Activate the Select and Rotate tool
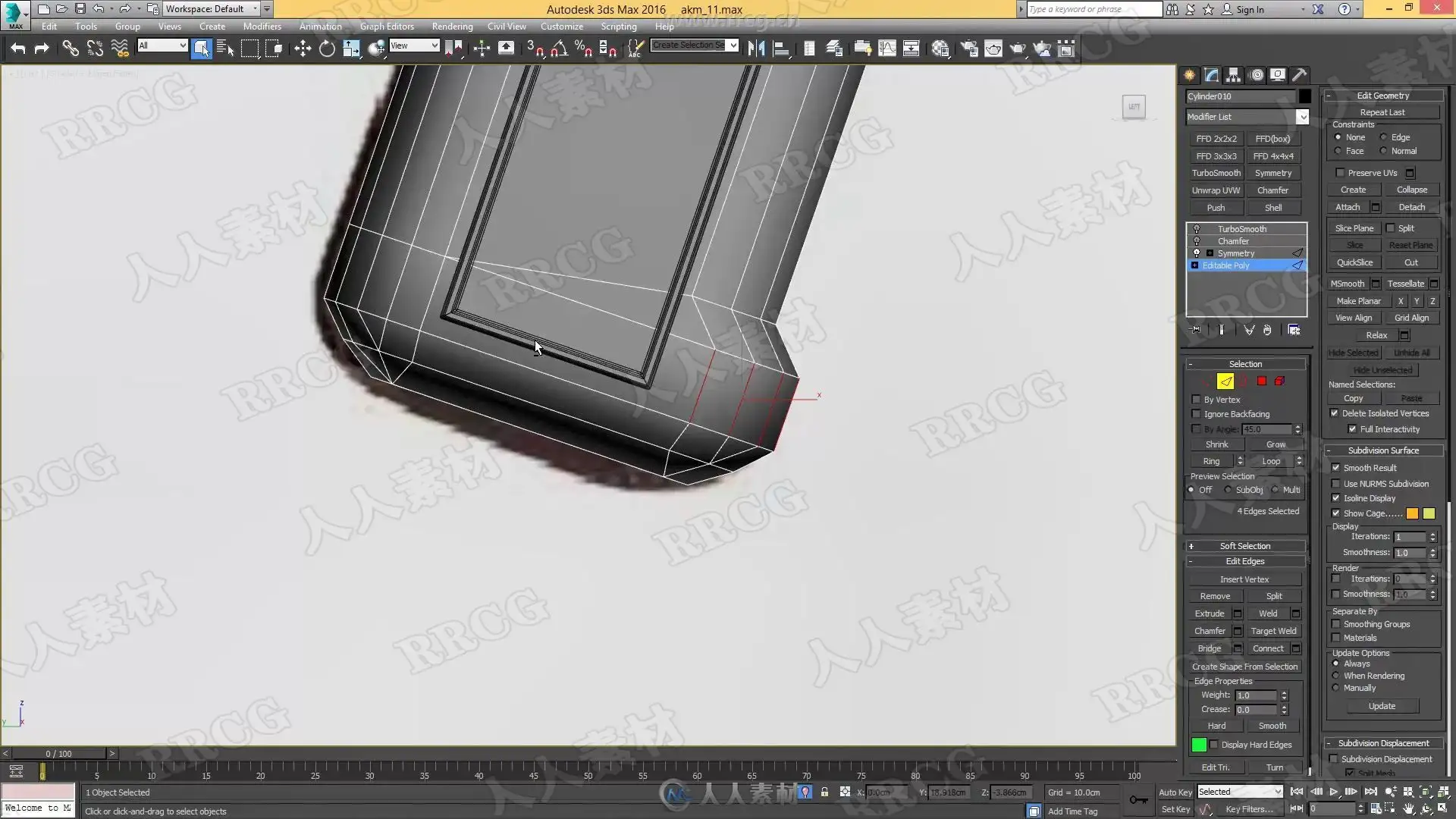The width and height of the screenshot is (1456, 819). tap(327, 49)
